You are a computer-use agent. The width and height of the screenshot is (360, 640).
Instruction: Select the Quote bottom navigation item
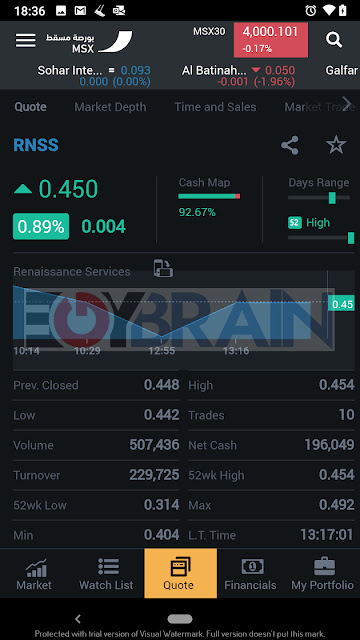[x=180, y=573]
